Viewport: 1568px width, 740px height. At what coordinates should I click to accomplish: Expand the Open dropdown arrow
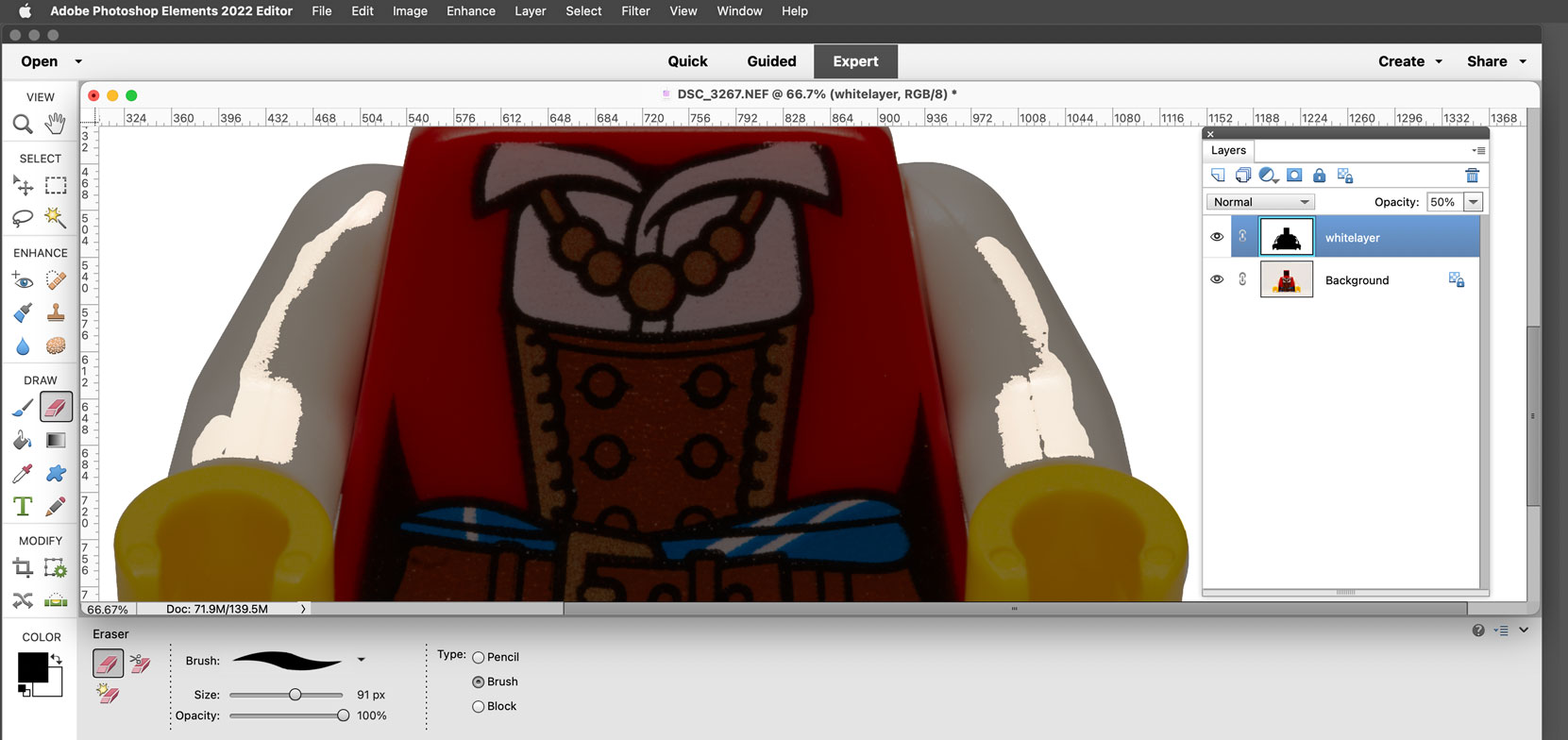click(78, 61)
